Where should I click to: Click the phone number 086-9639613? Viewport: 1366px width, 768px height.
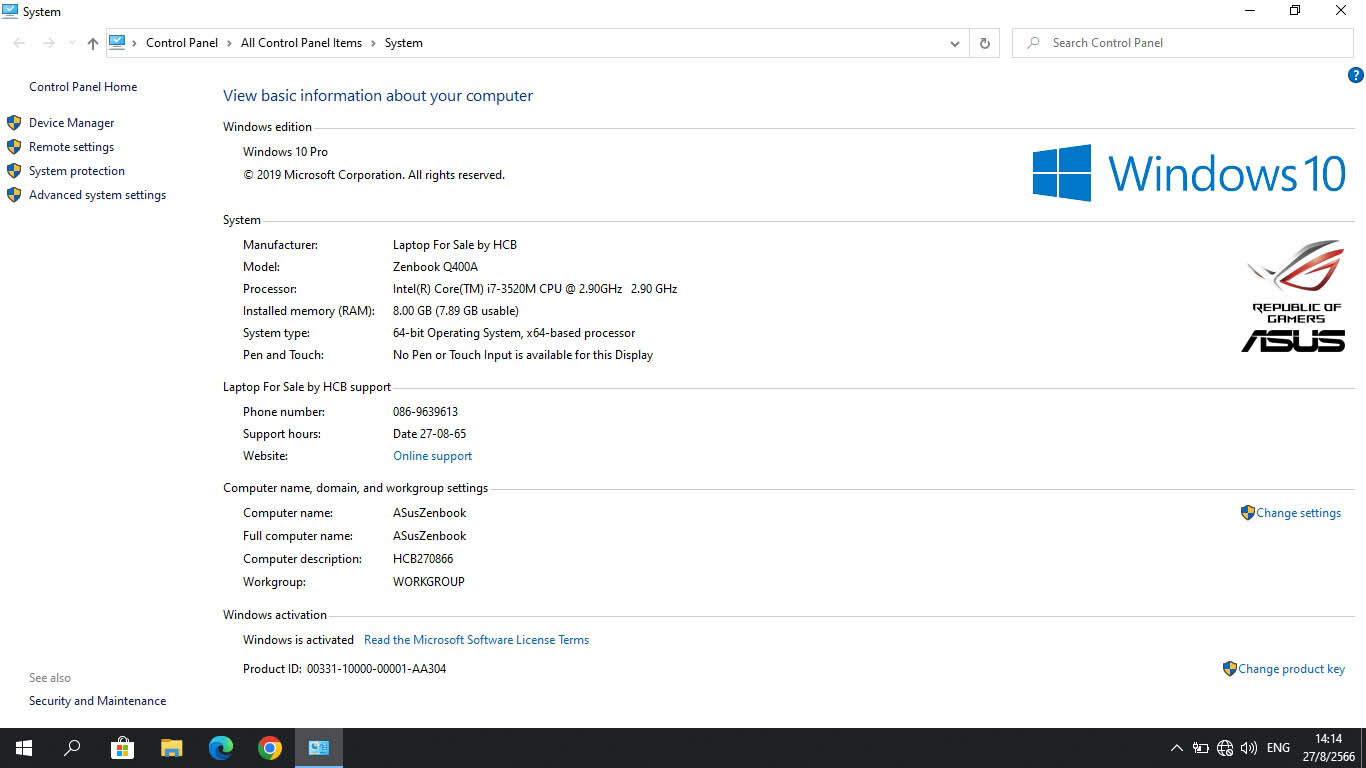pos(425,412)
